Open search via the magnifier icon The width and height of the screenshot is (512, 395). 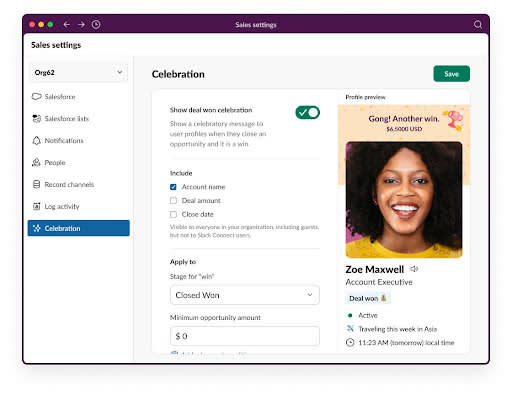tap(478, 24)
